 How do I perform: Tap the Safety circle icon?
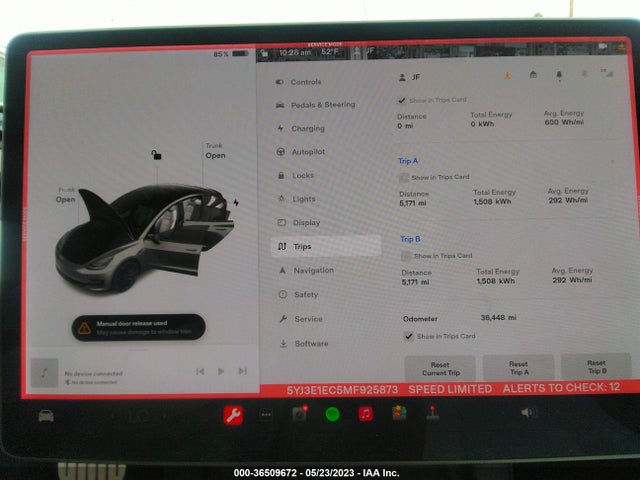pos(282,294)
